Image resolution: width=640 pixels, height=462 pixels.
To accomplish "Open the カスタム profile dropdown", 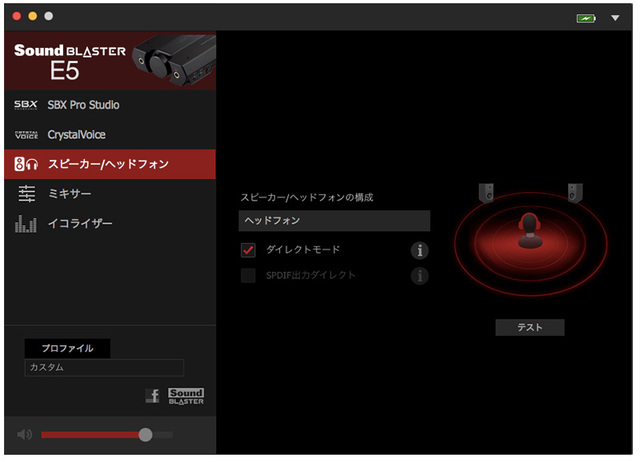I will (104, 368).
